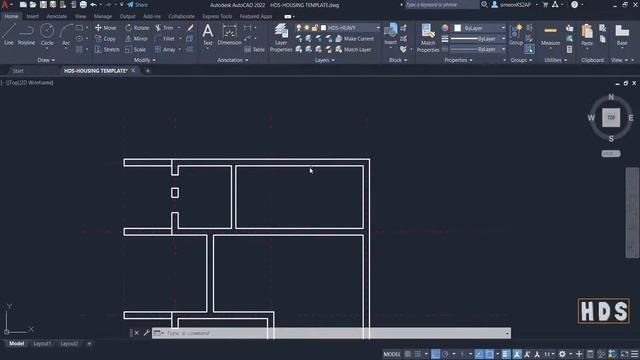Toggle object snap tracking in status bar

click(479, 354)
